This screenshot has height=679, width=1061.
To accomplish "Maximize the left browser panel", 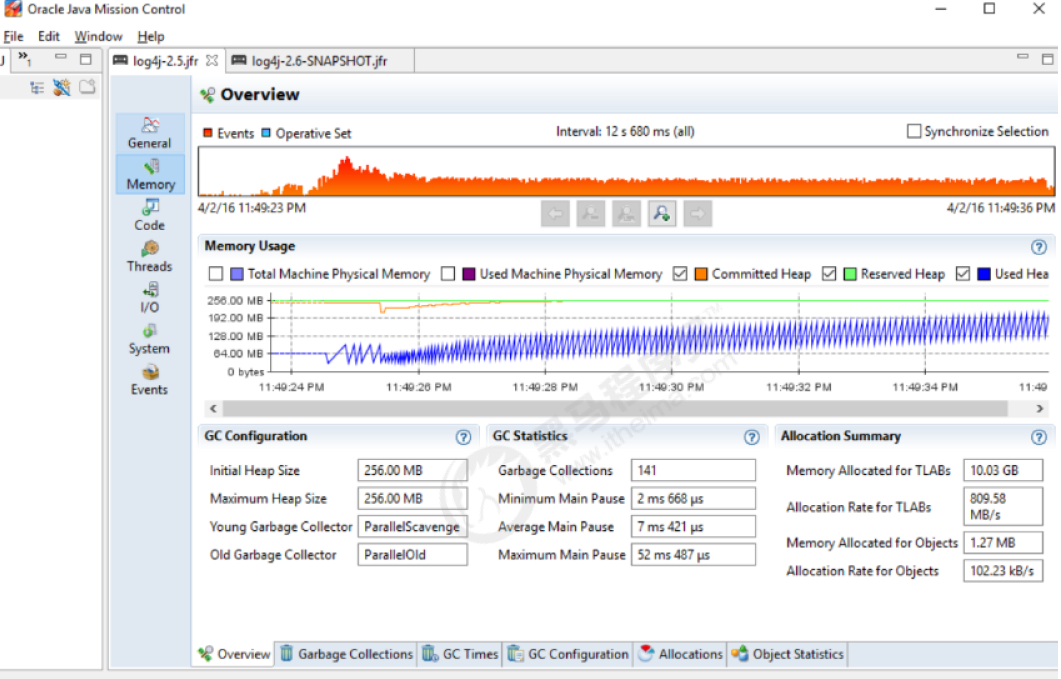I will tap(86, 59).
